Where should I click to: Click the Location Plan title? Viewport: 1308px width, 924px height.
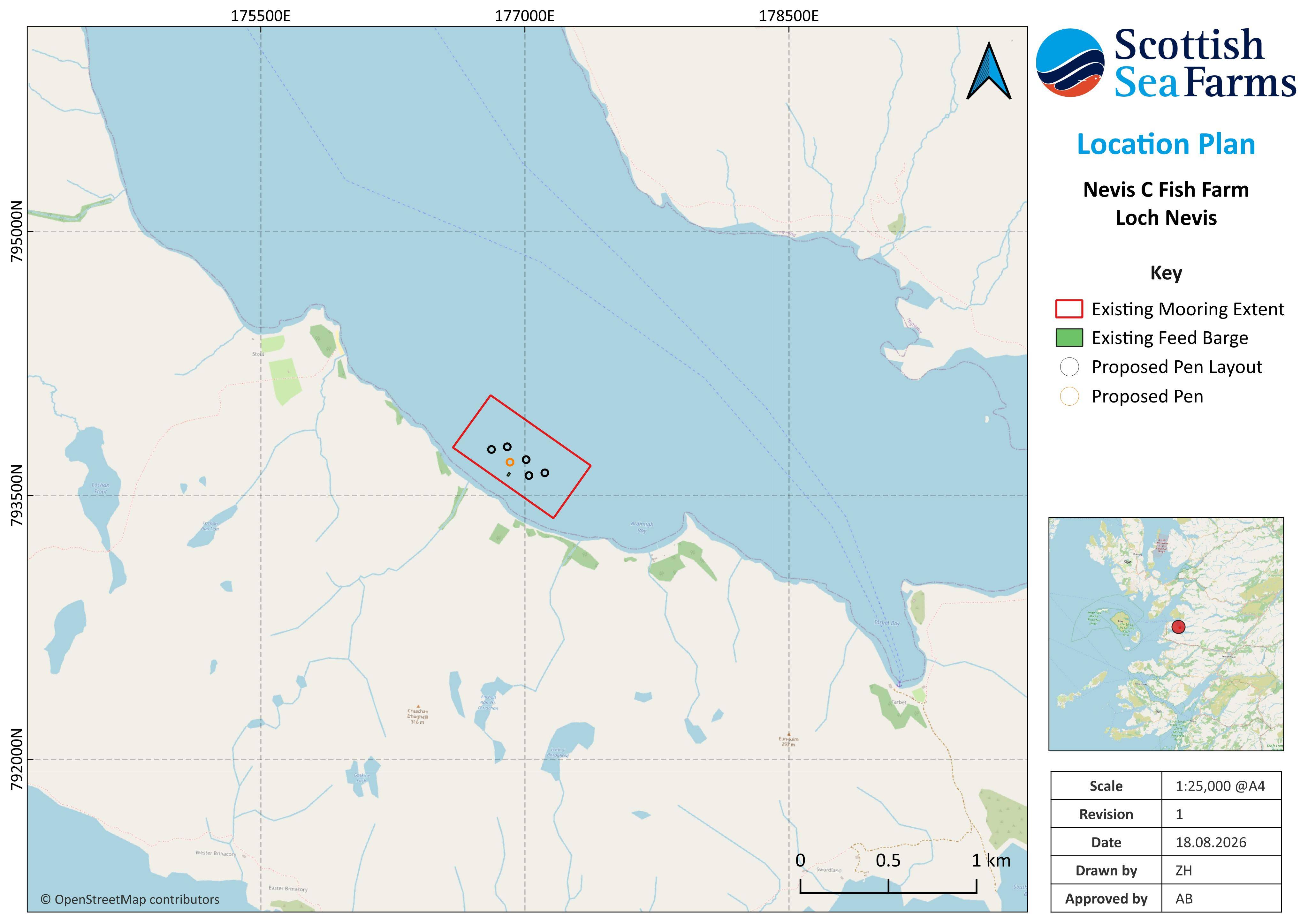[x=1166, y=144]
